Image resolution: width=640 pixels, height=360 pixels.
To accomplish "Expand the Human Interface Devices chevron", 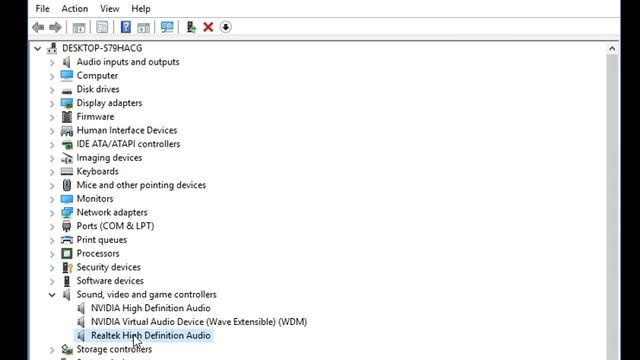I will pyautogui.click(x=52, y=131).
